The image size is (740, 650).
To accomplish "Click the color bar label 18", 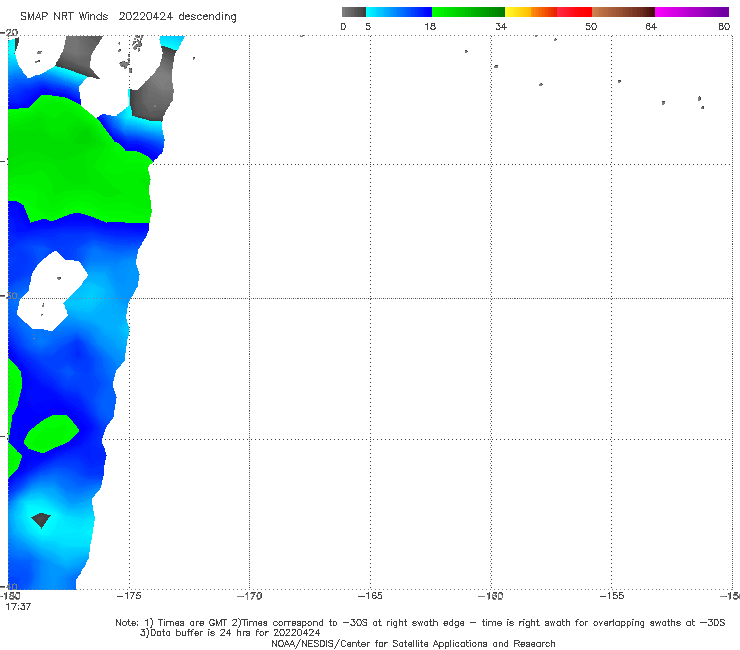I will (430, 26).
